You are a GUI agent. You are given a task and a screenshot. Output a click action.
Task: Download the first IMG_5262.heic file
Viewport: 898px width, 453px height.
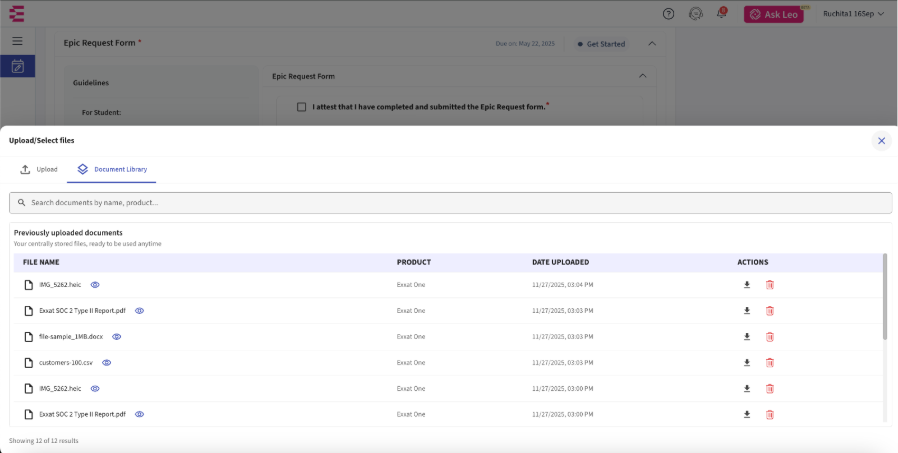pos(746,285)
